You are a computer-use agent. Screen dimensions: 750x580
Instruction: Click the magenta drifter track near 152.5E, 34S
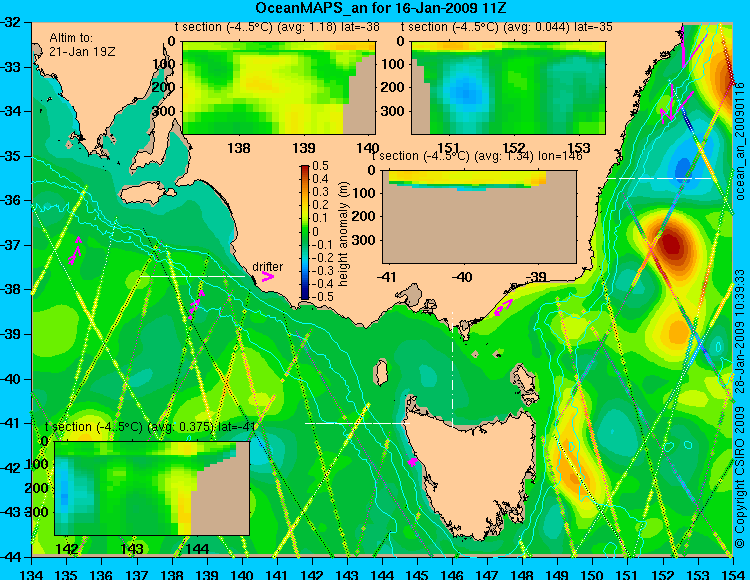click(674, 104)
